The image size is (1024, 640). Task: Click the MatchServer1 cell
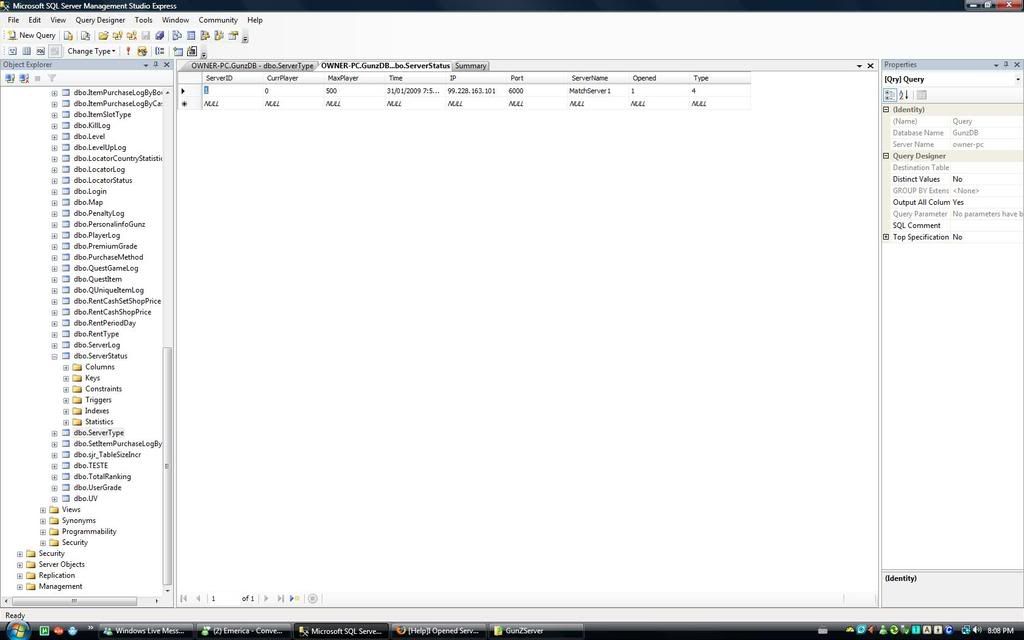point(597,91)
